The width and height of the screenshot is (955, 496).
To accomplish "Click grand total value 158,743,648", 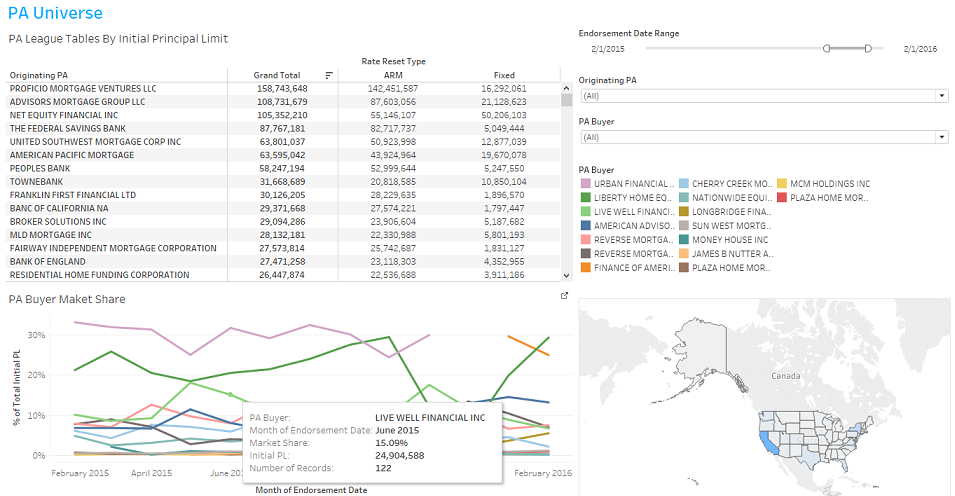I will coord(282,89).
